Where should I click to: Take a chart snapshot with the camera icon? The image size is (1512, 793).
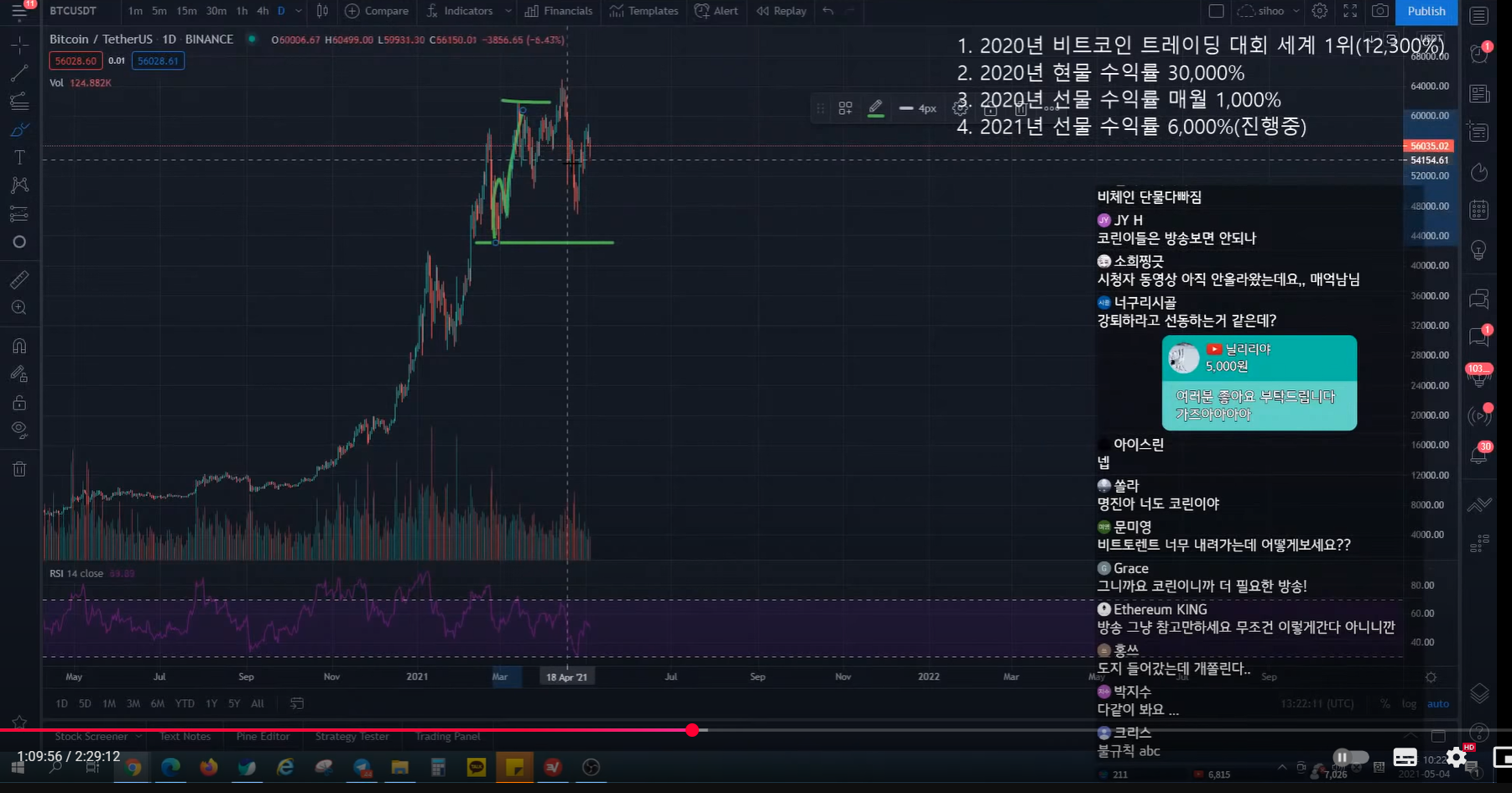[x=1379, y=11]
